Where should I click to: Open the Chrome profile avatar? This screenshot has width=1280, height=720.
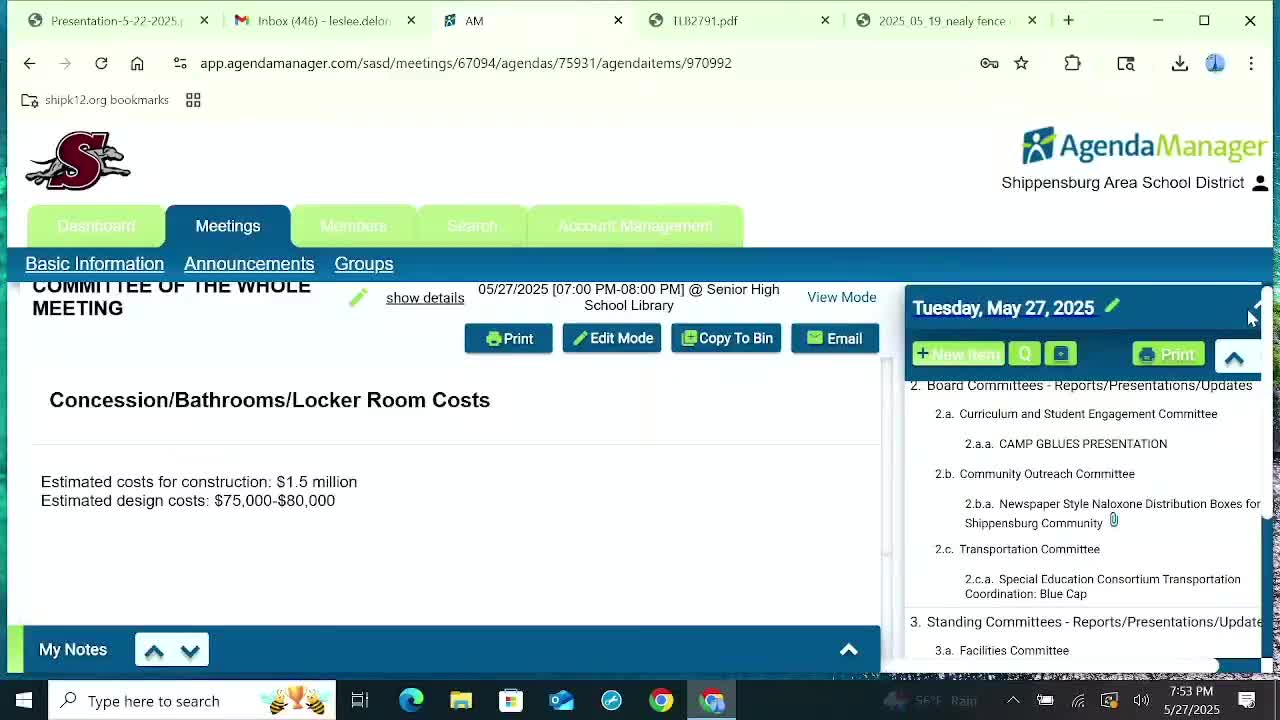point(1215,63)
